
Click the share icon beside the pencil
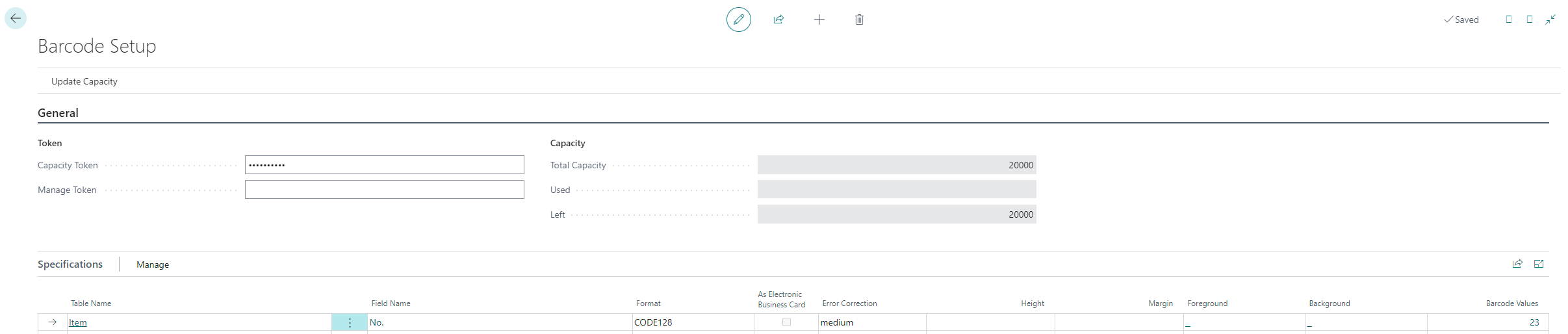[778, 19]
